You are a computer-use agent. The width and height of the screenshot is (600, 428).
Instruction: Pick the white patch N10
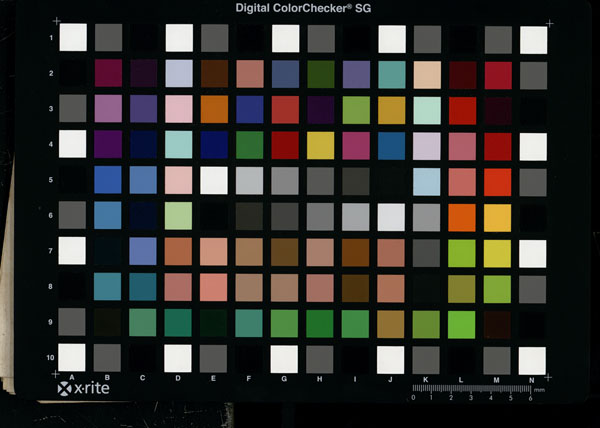pos(532,361)
